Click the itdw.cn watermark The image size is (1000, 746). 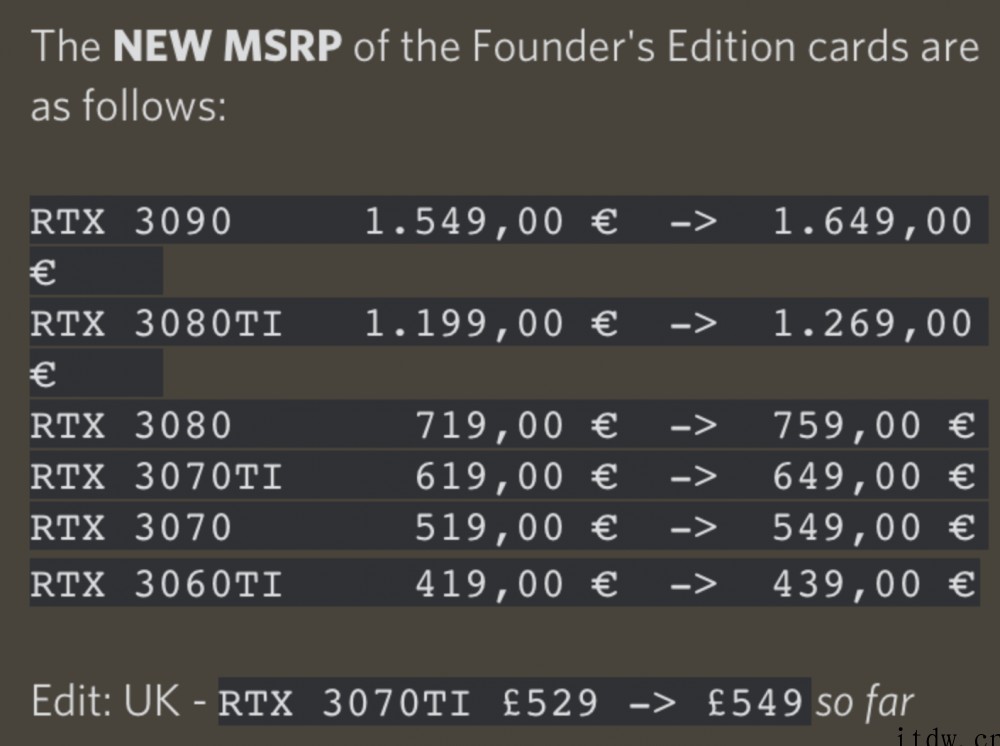point(948,737)
